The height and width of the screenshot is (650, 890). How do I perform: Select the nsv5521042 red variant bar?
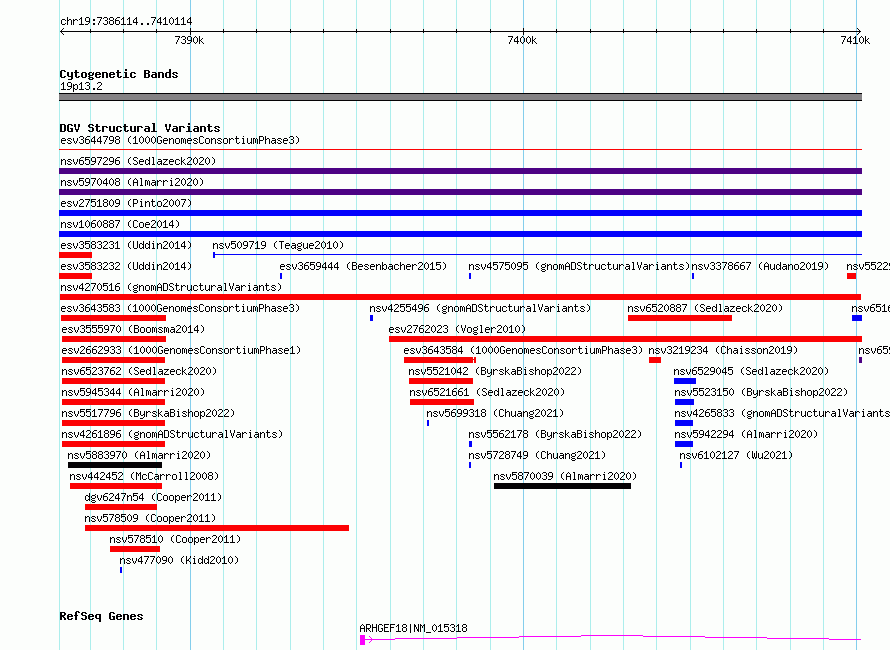[x=441, y=381]
